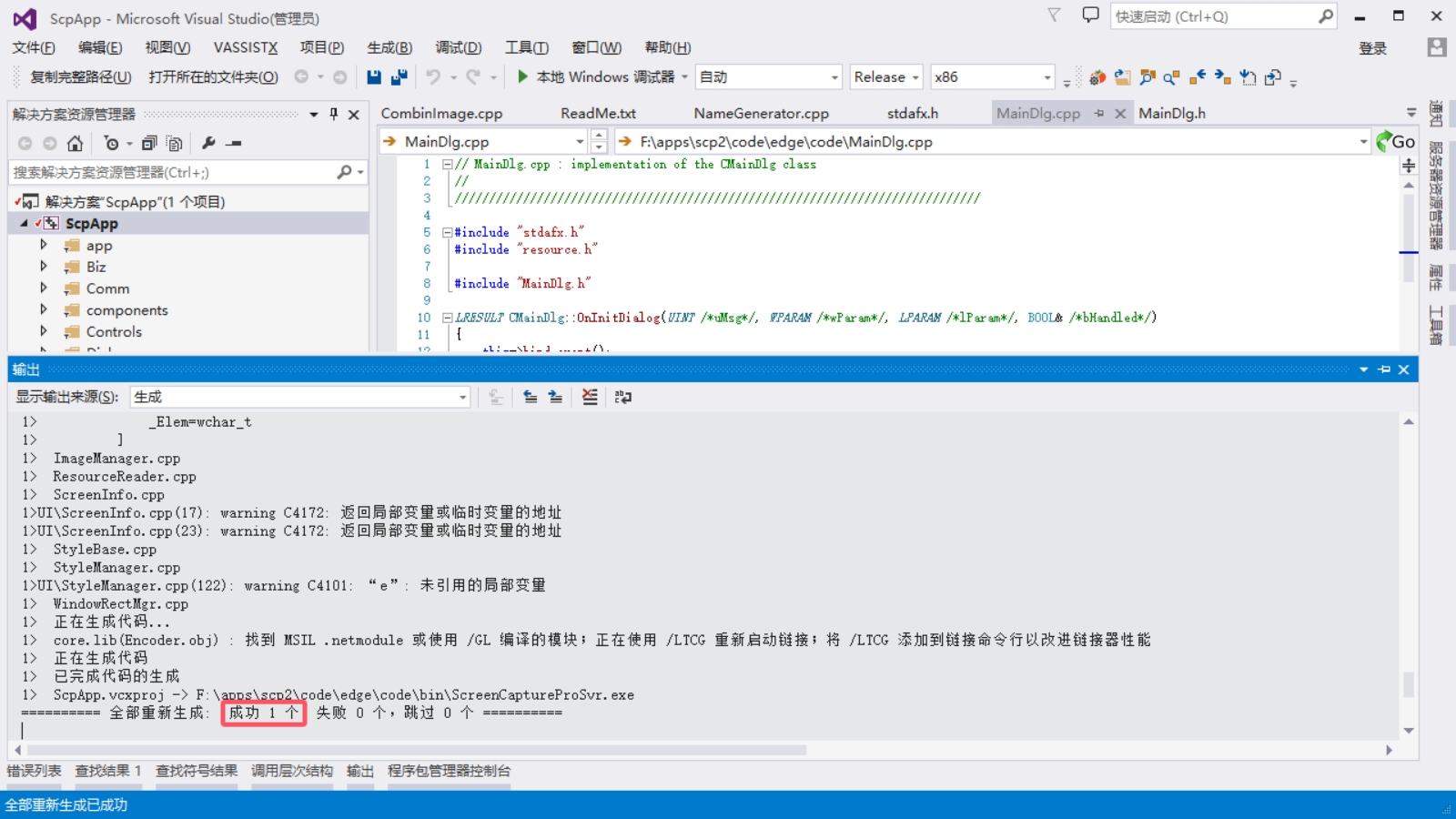Click the green Go arrow button
The image size is (1456, 819).
[1395, 141]
